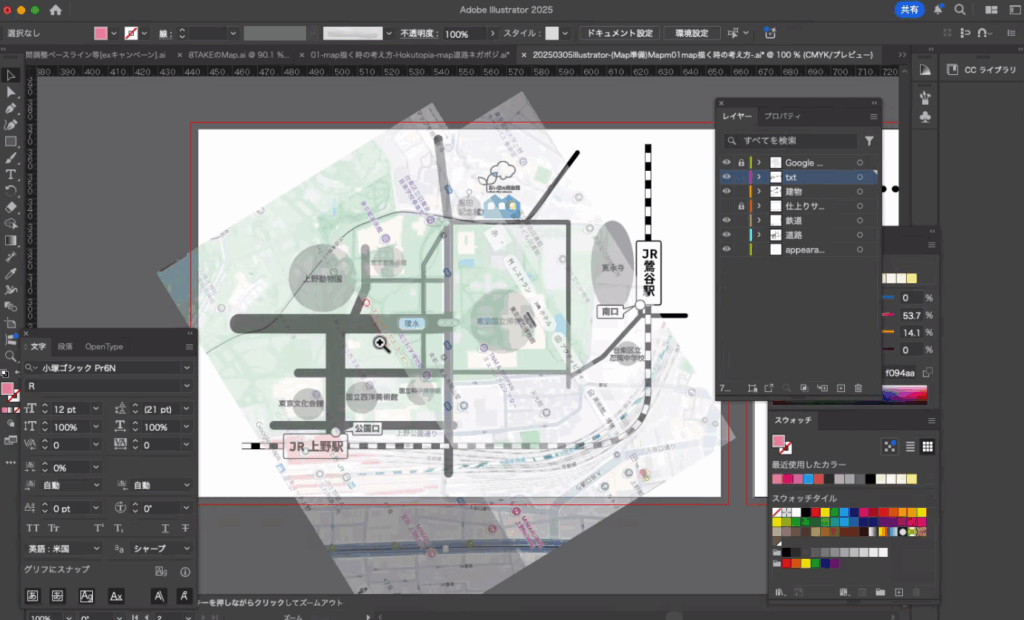Pick the Rectangle tool
Image resolution: width=1024 pixels, height=620 pixels.
point(11,141)
